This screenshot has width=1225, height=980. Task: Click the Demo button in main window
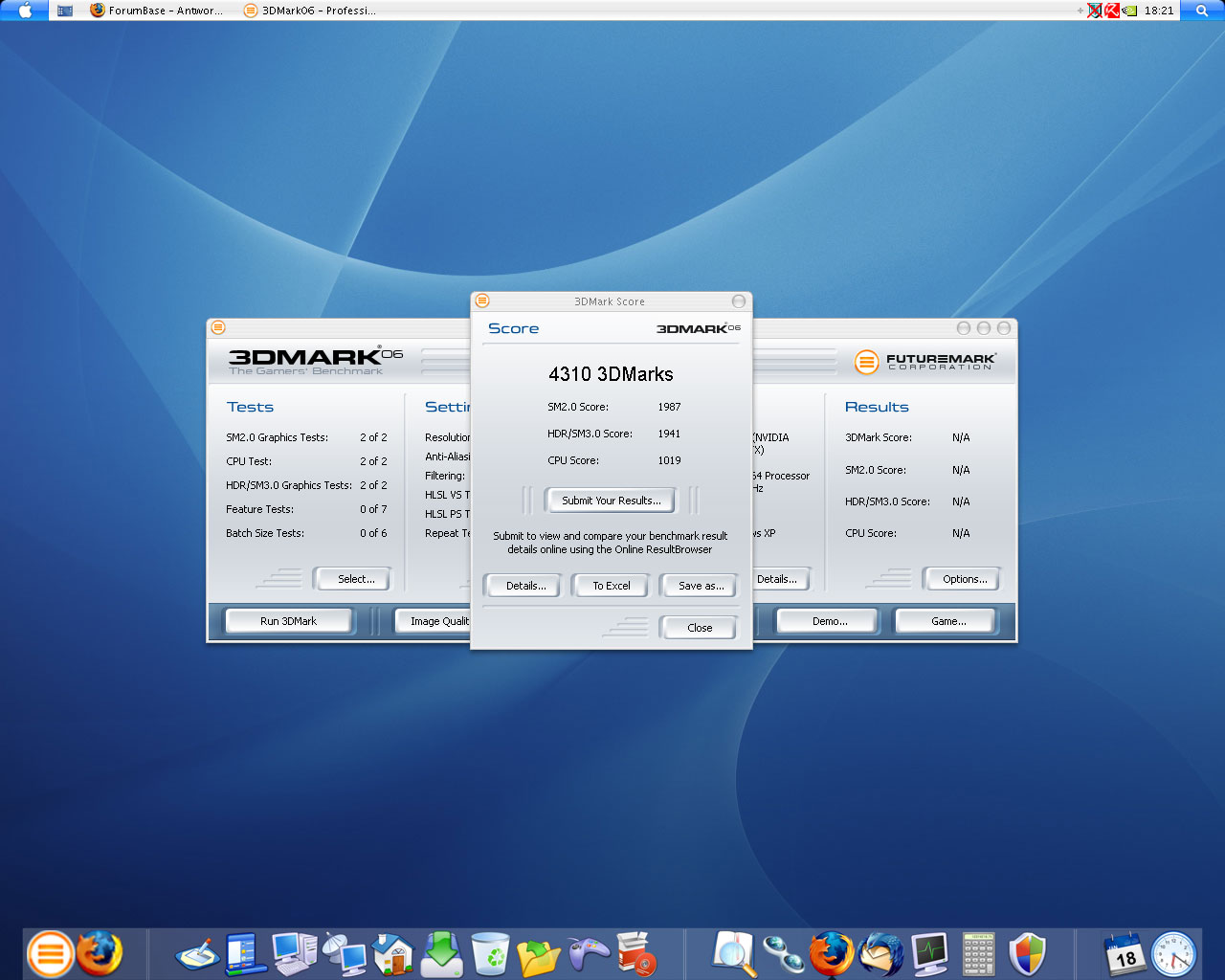(829, 621)
